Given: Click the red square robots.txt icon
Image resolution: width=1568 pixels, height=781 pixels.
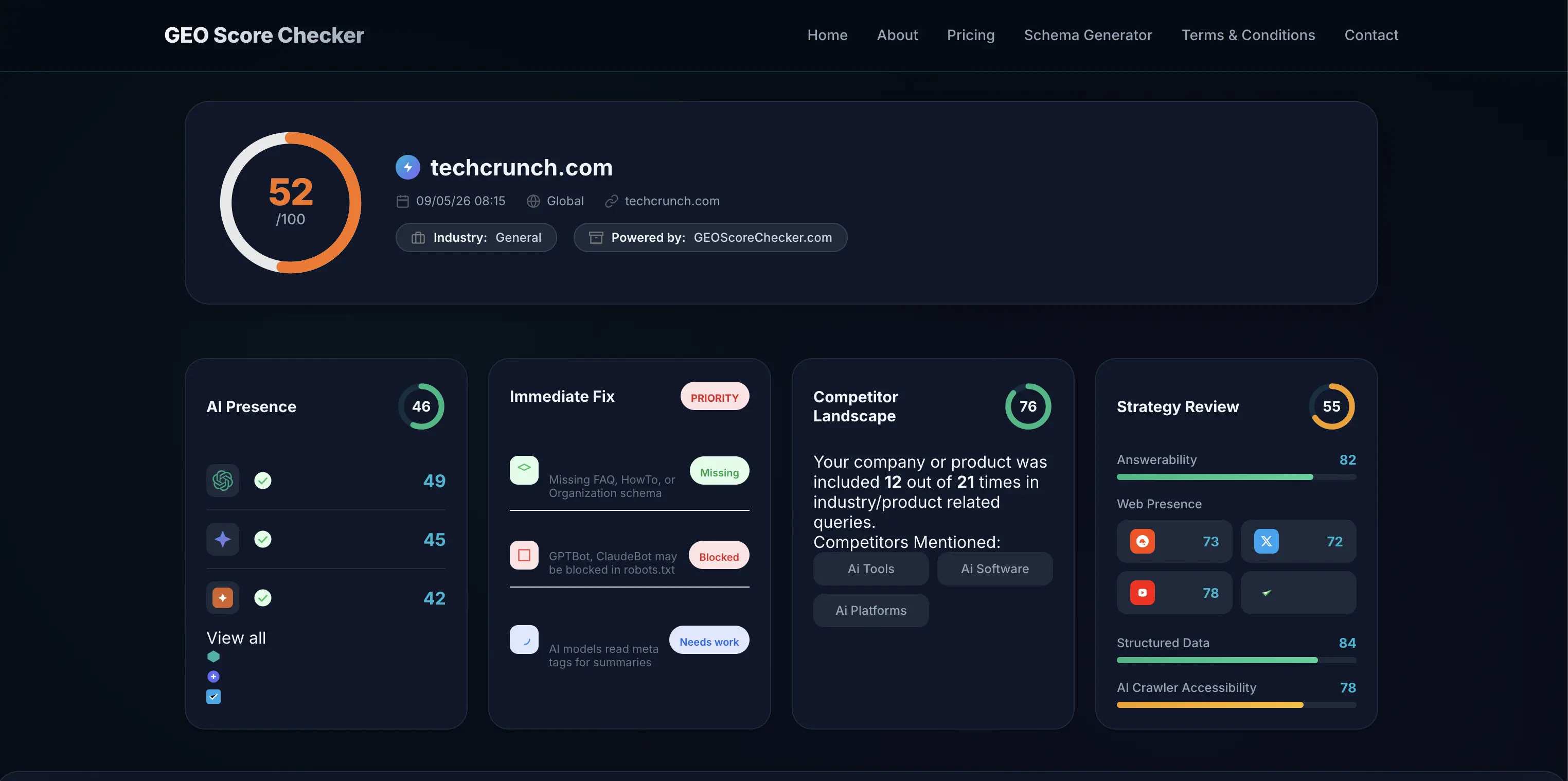Looking at the screenshot, I should [x=524, y=555].
